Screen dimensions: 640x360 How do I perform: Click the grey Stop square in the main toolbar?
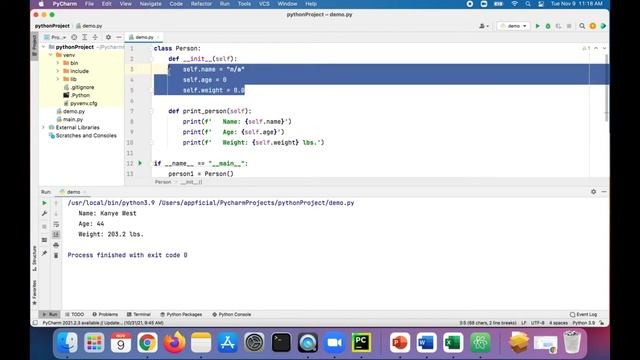(569, 26)
